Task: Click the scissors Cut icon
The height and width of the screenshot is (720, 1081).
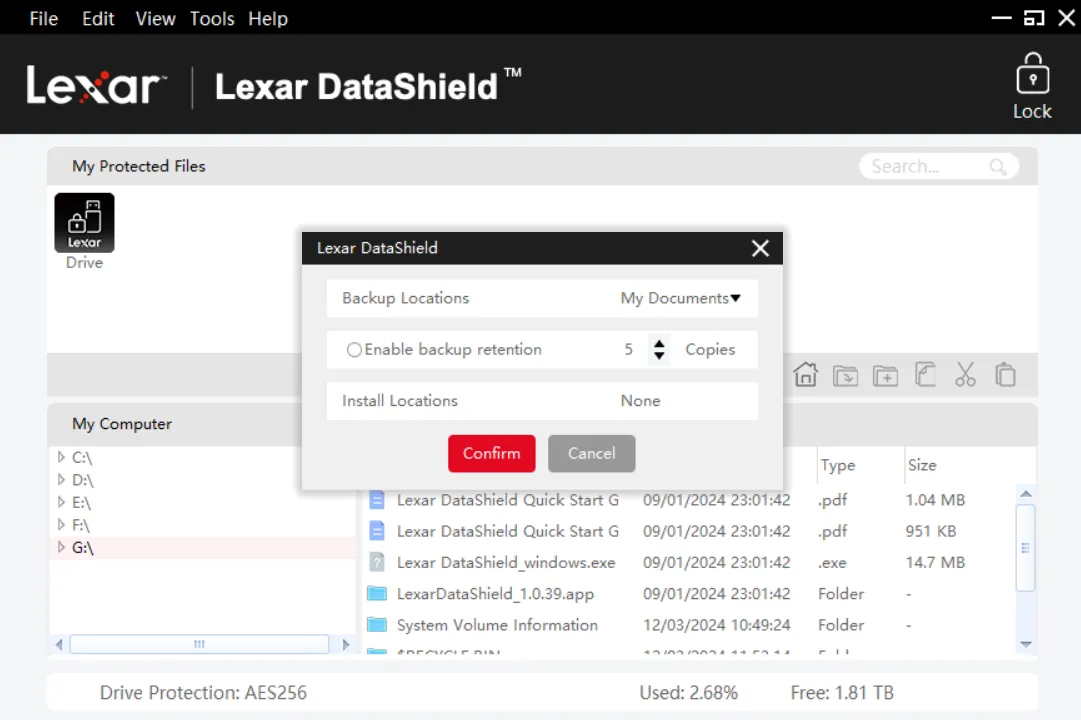Action: 965,375
